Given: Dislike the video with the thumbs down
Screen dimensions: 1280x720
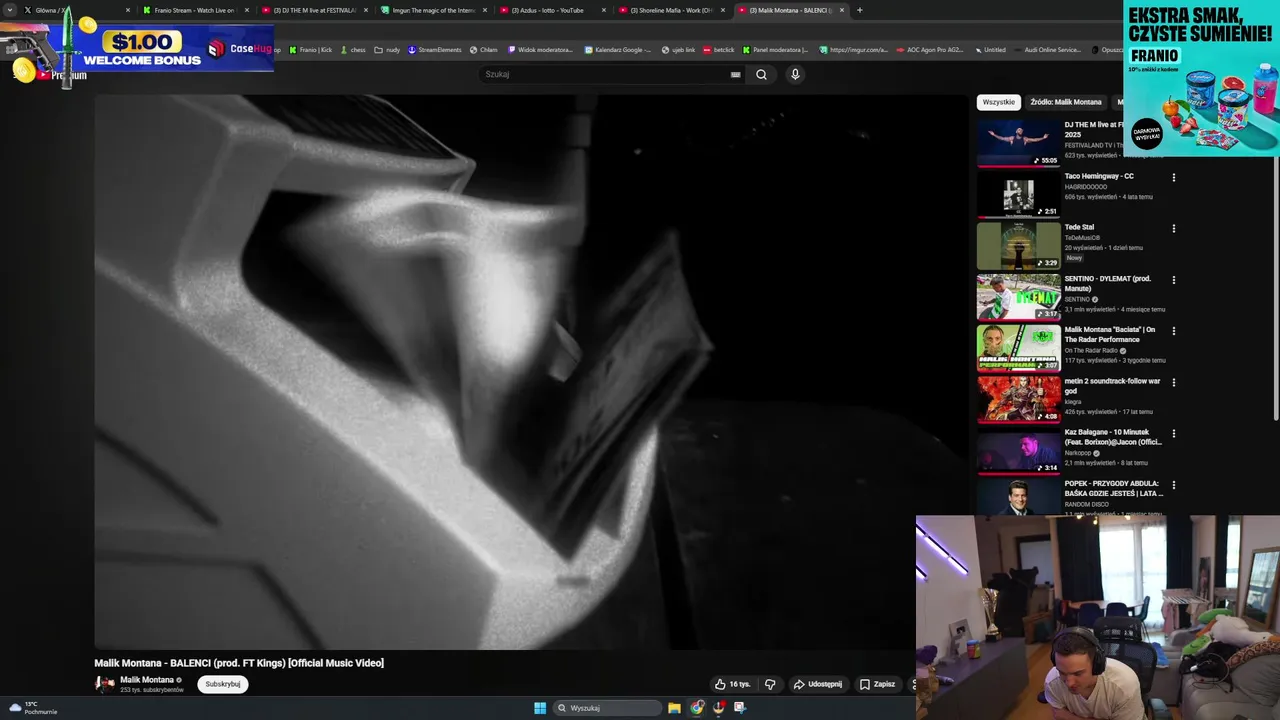Looking at the screenshot, I should coord(770,684).
